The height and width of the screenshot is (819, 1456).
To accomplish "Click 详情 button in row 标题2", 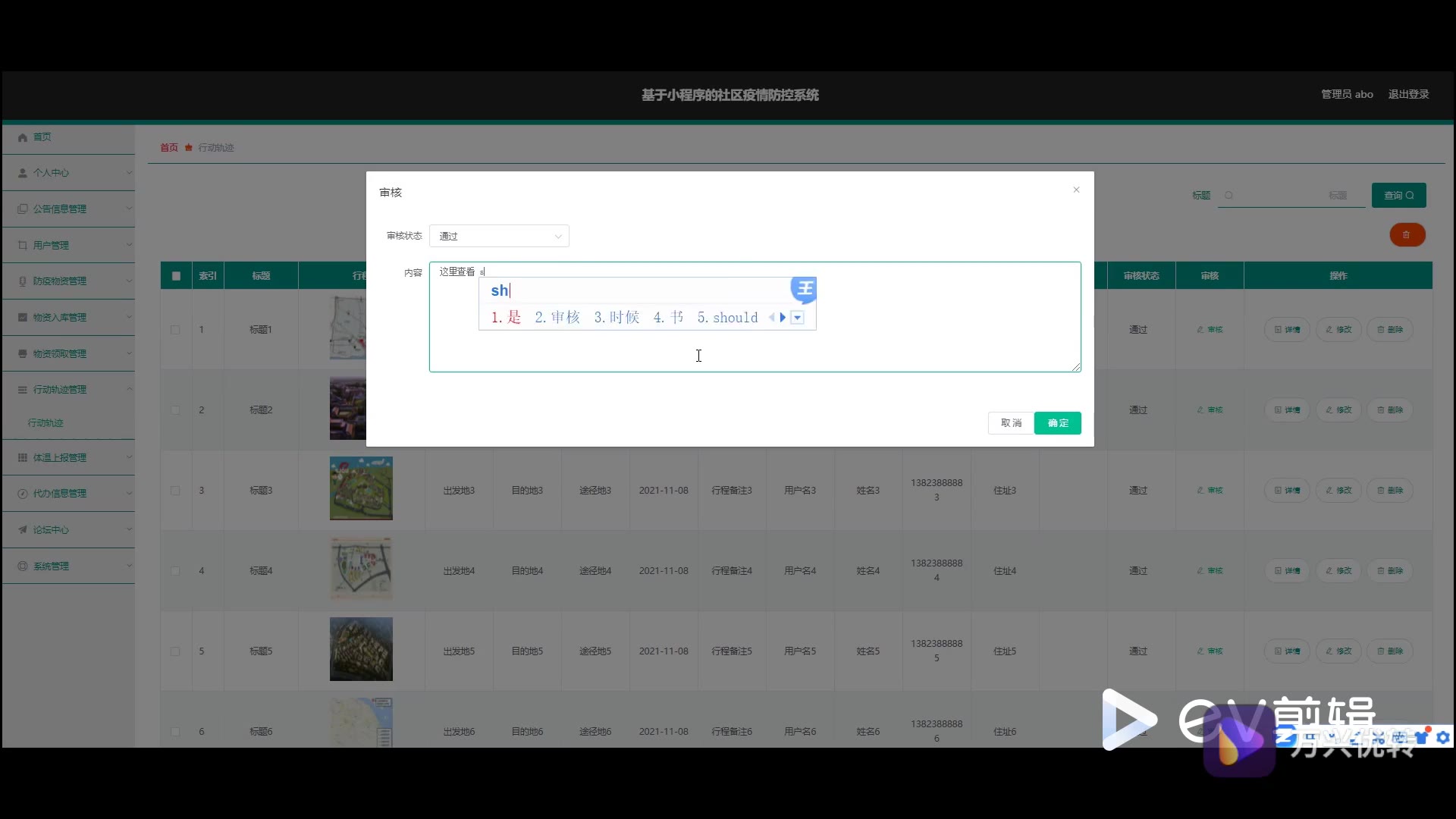I will [x=1287, y=410].
